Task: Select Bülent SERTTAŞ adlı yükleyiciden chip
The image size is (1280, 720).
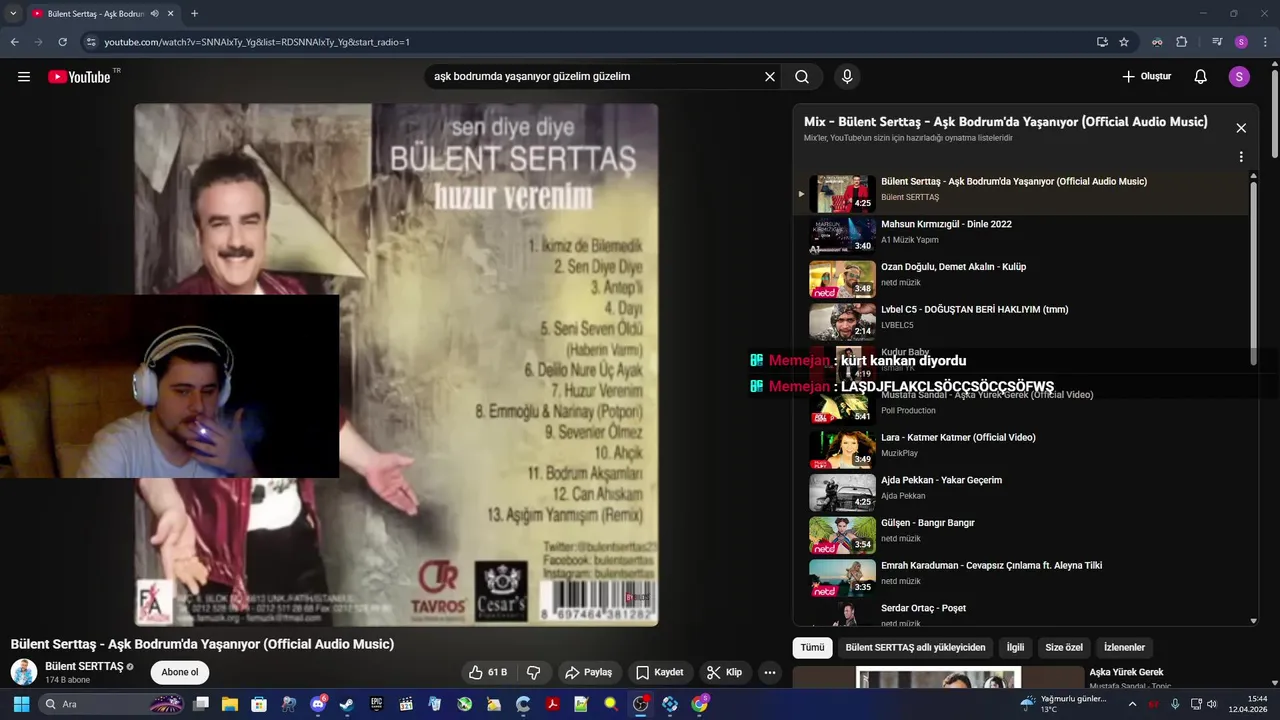Action: coord(915,648)
